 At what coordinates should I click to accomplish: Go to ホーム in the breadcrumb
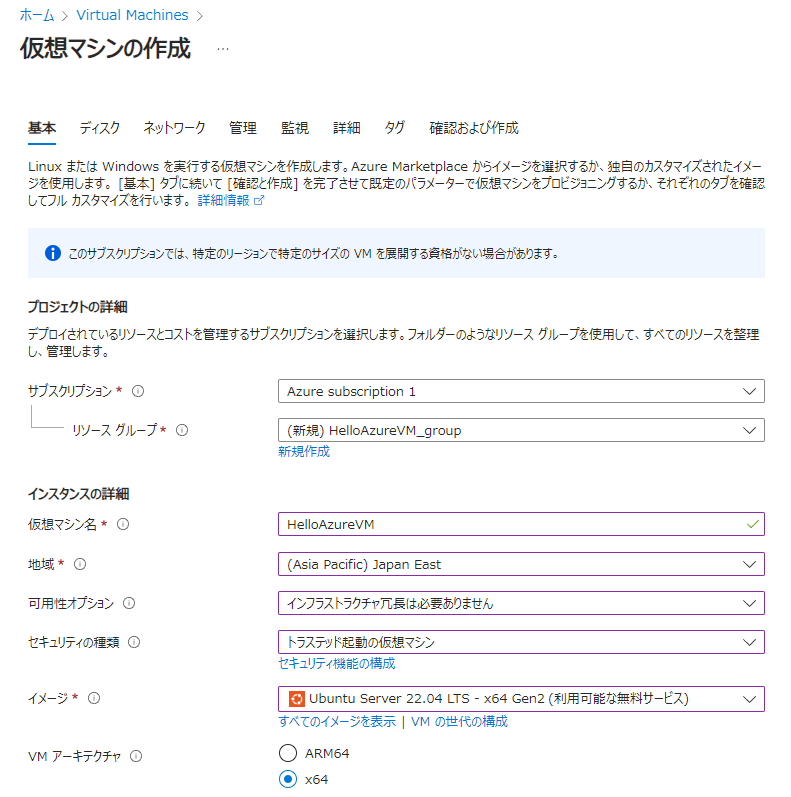(x=37, y=15)
